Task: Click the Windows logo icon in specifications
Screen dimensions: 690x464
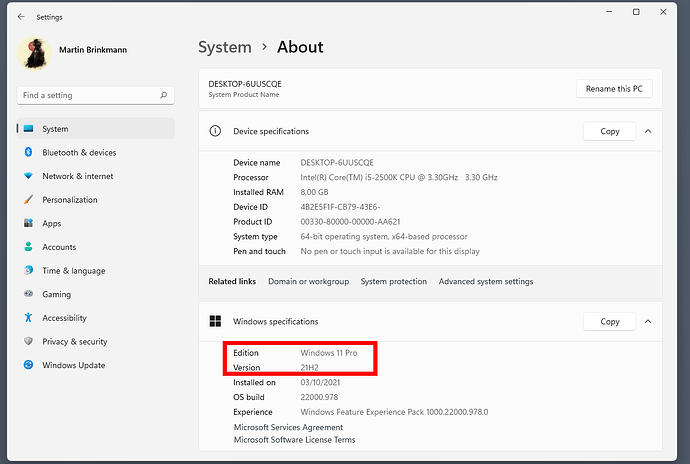Action: (x=215, y=321)
